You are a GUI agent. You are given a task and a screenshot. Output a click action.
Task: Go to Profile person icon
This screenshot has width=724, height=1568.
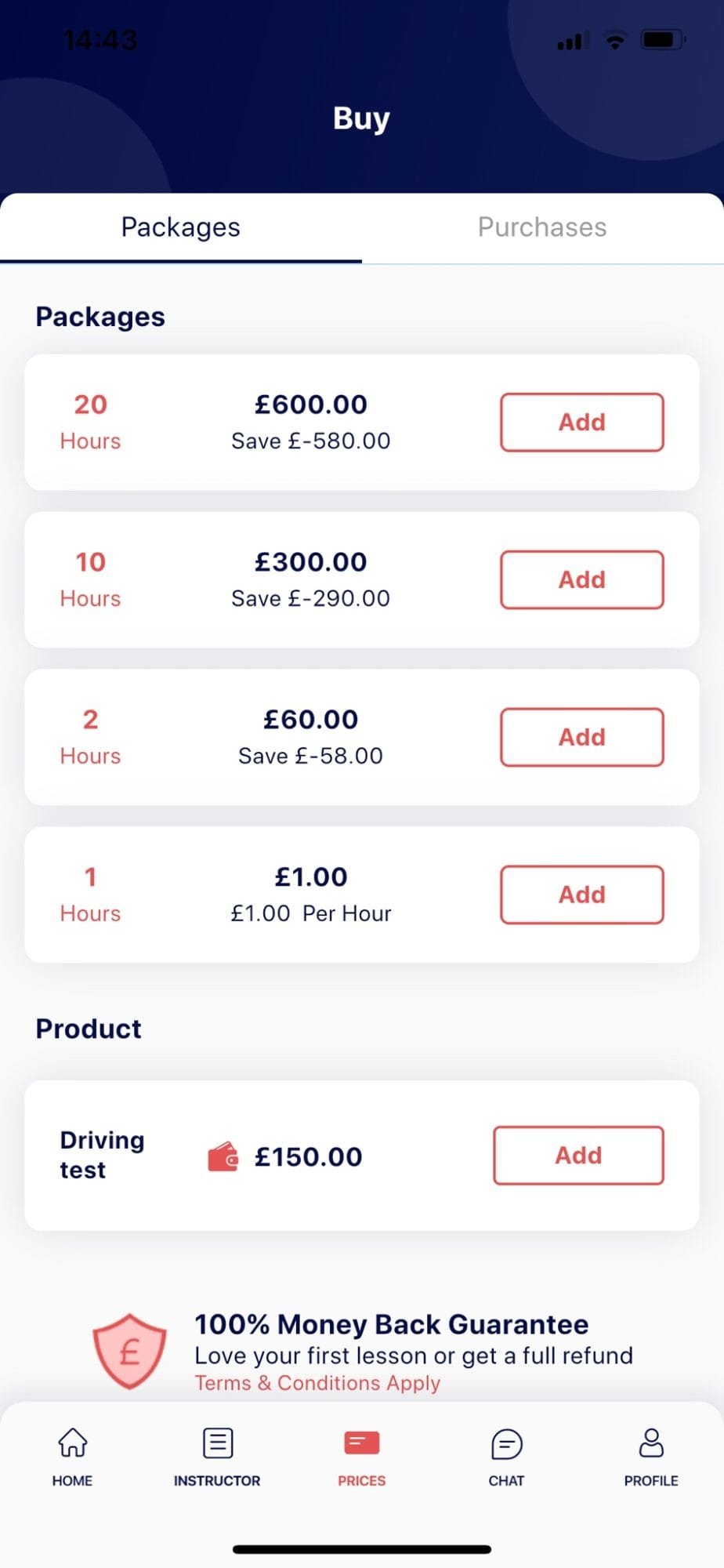click(x=651, y=1443)
